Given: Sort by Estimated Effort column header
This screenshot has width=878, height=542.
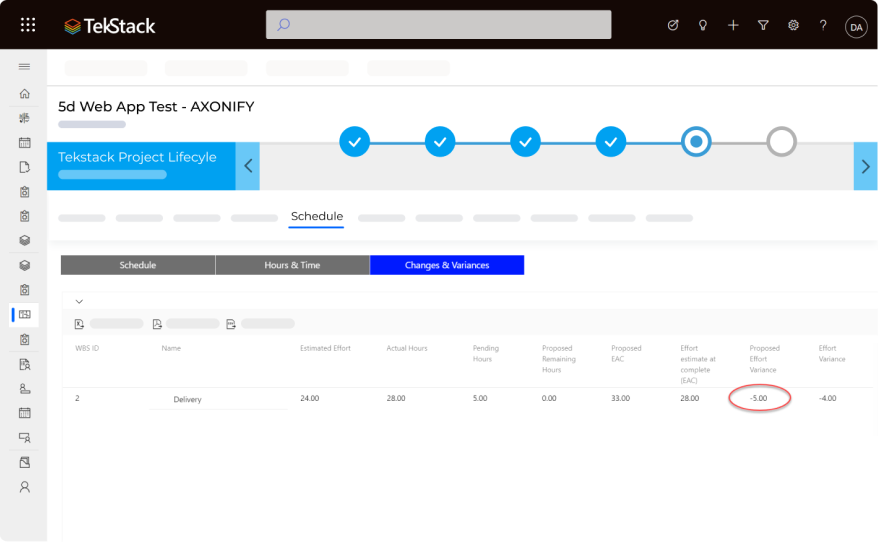Looking at the screenshot, I should click(x=325, y=348).
